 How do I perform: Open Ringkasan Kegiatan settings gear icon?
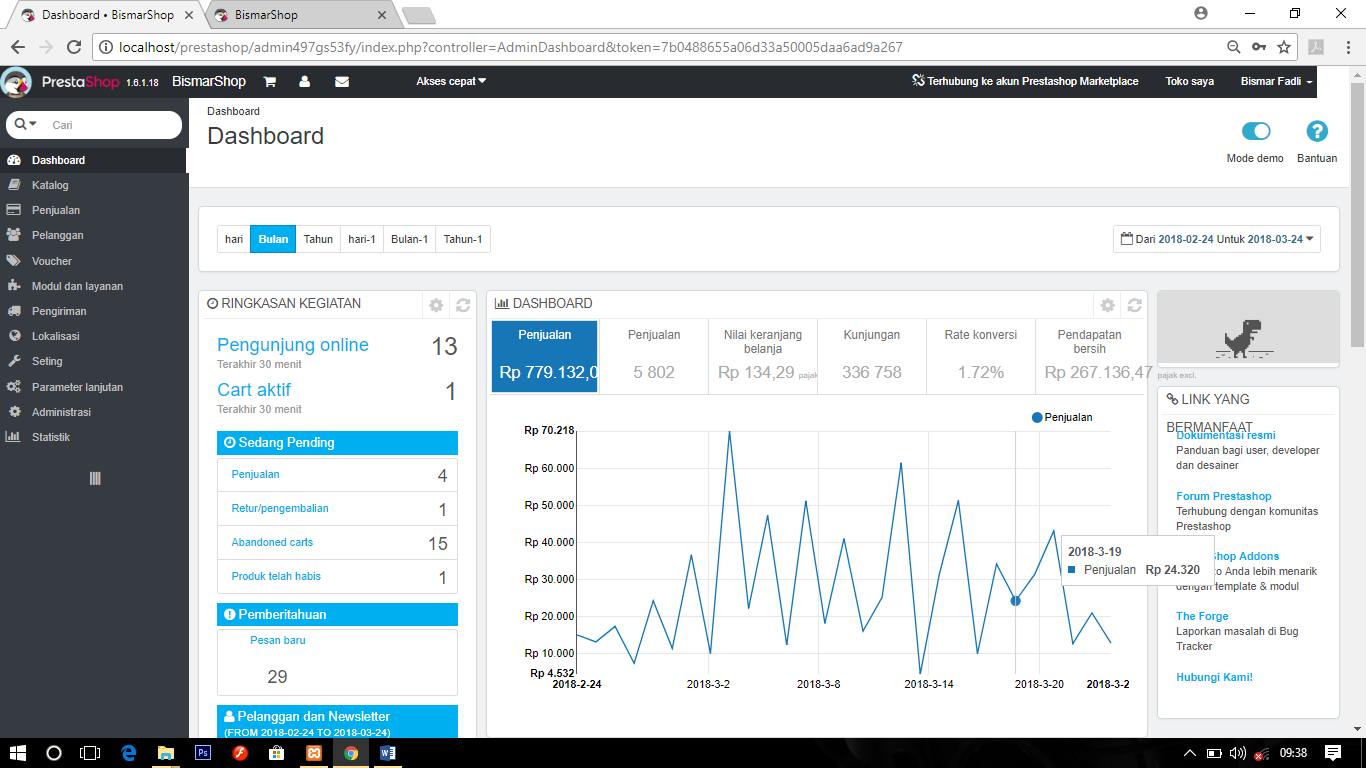pyautogui.click(x=436, y=305)
